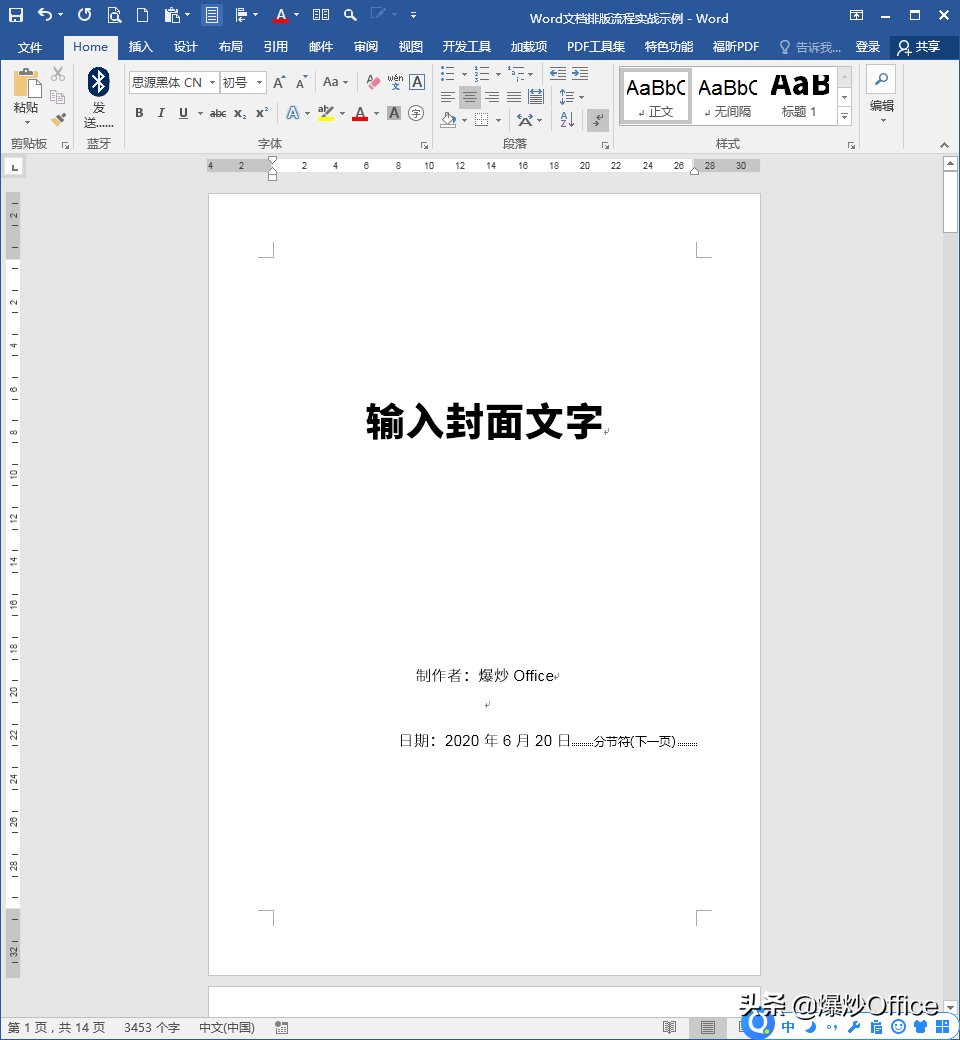
Task: Open underline style dropdown arrow
Action: tap(200, 113)
